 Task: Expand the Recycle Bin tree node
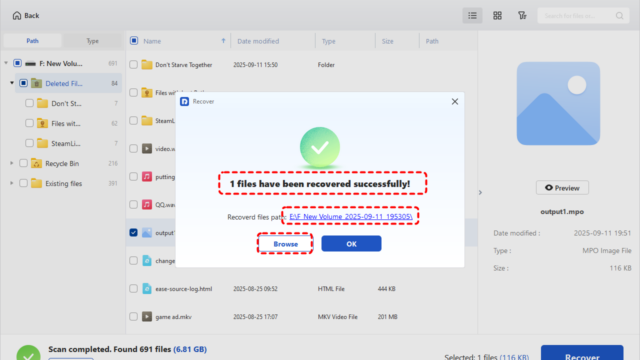[12, 163]
